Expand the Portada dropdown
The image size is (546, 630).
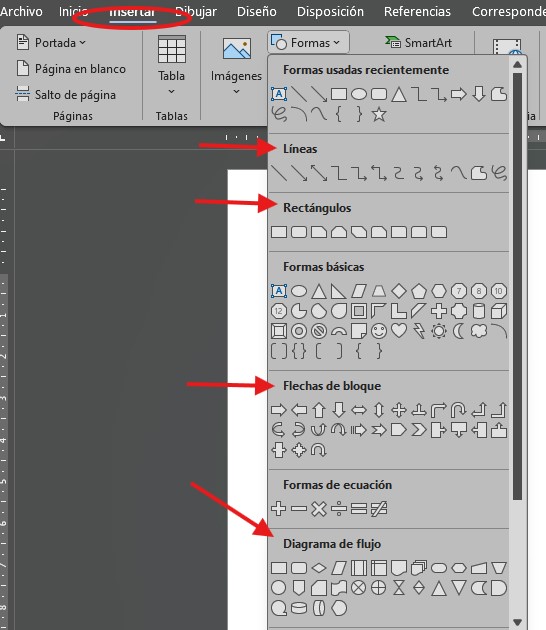(51, 43)
